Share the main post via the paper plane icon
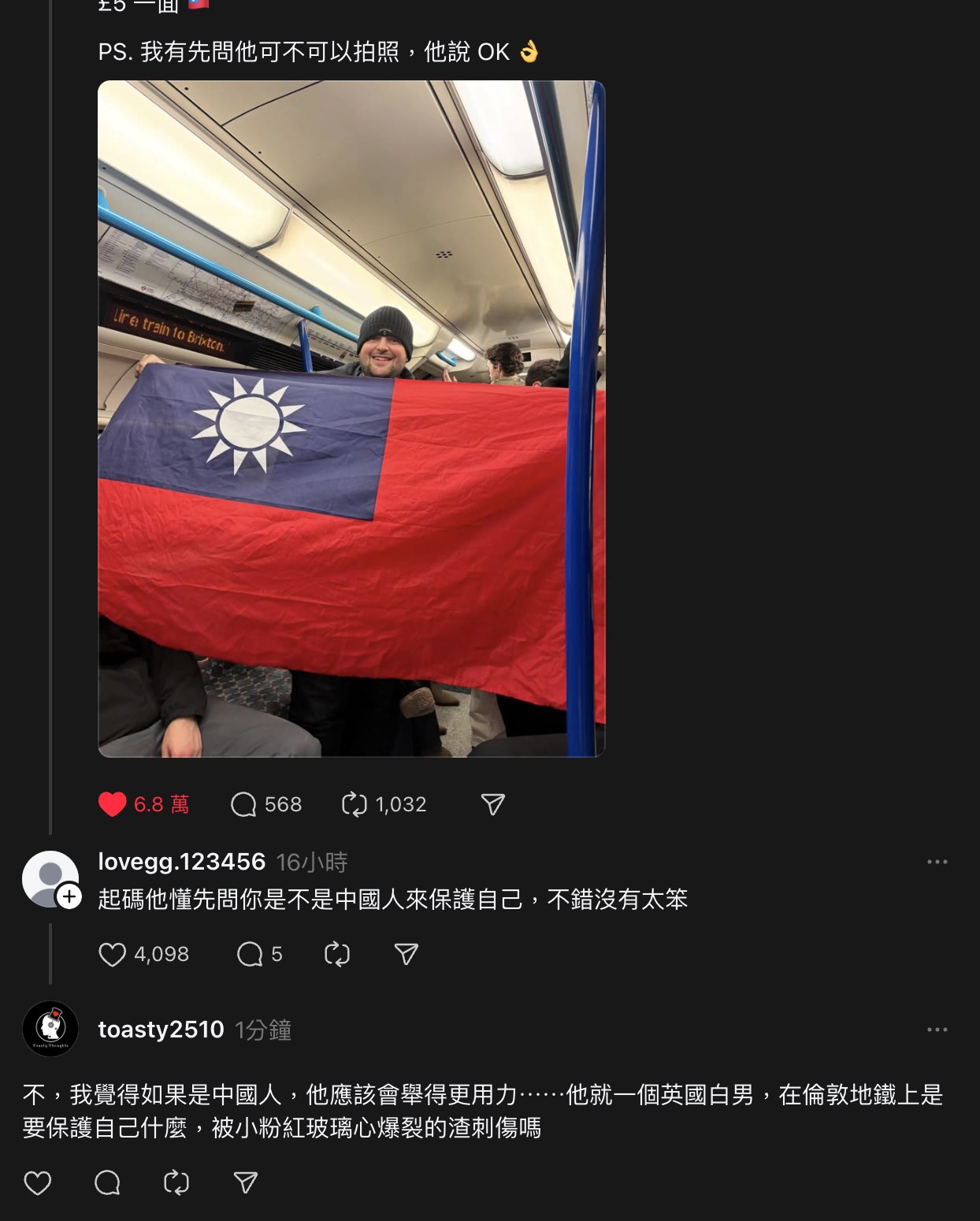This screenshot has height=1221, width=980. [492, 804]
